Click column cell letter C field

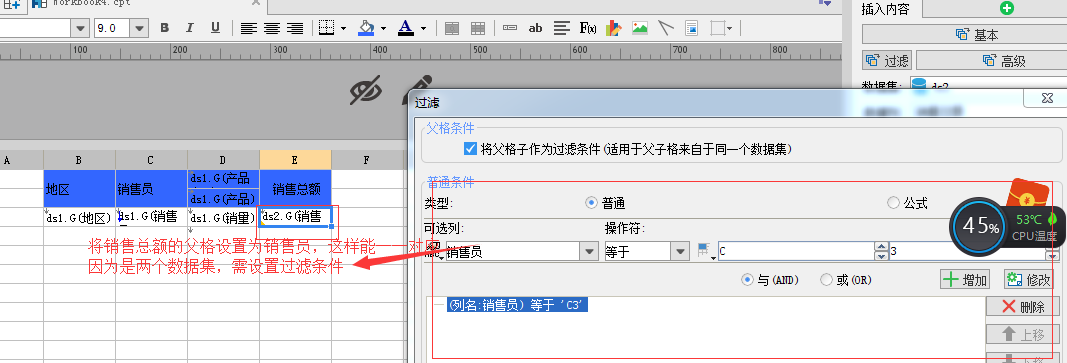click(795, 252)
